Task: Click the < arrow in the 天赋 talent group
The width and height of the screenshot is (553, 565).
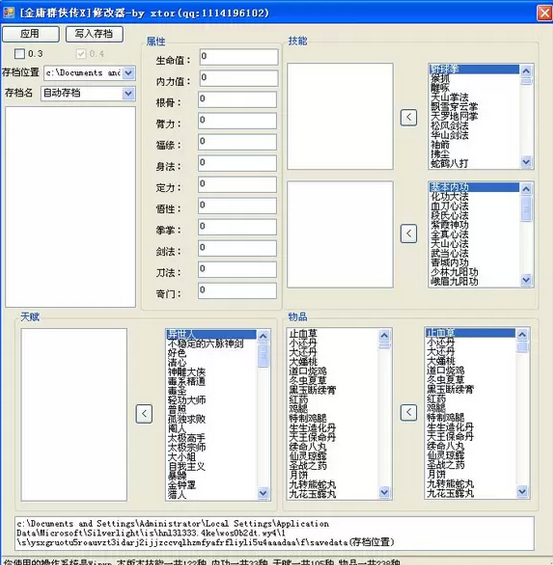Action: (x=144, y=414)
